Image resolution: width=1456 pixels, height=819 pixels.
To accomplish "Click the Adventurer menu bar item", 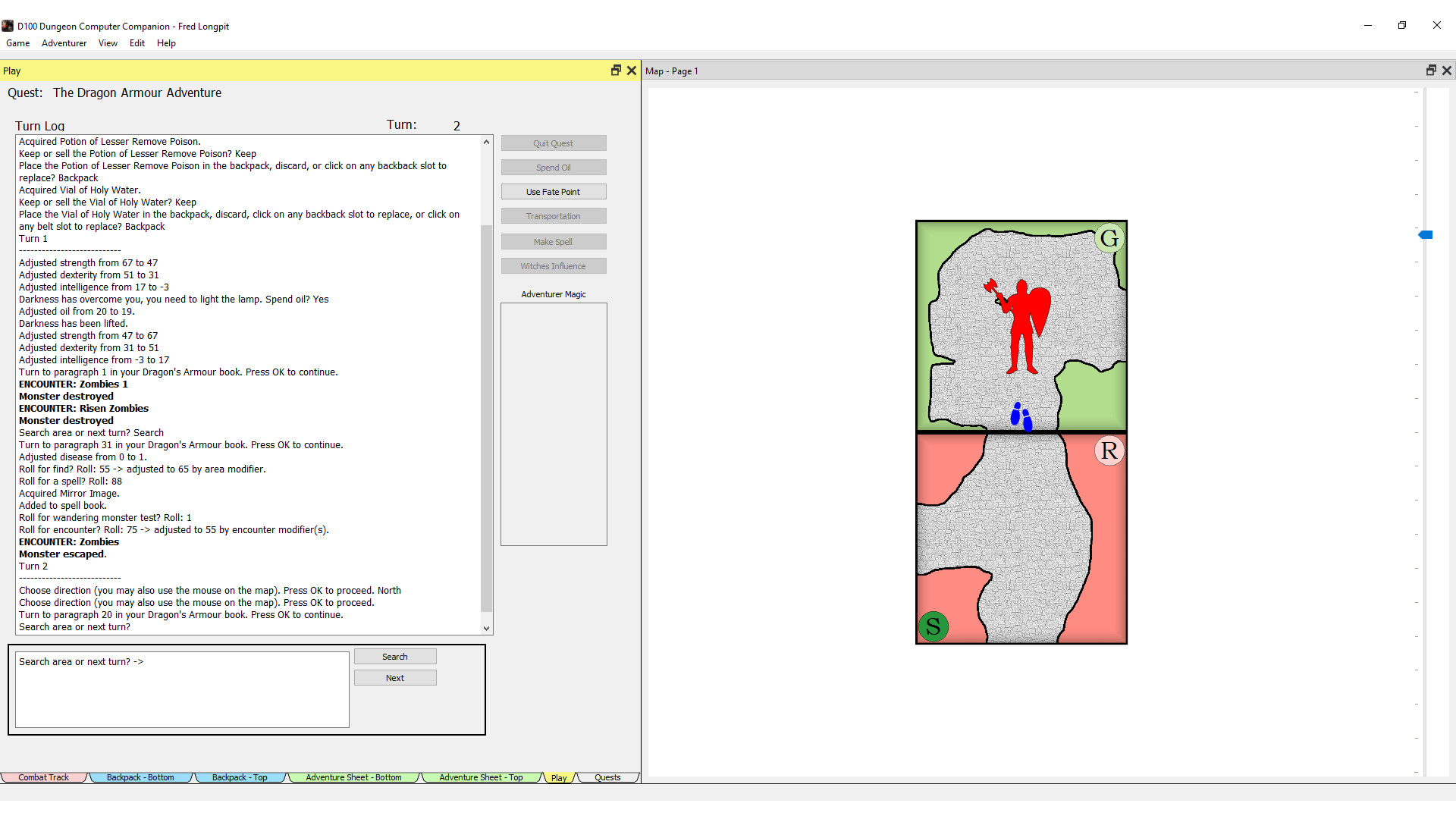I will click(x=62, y=43).
